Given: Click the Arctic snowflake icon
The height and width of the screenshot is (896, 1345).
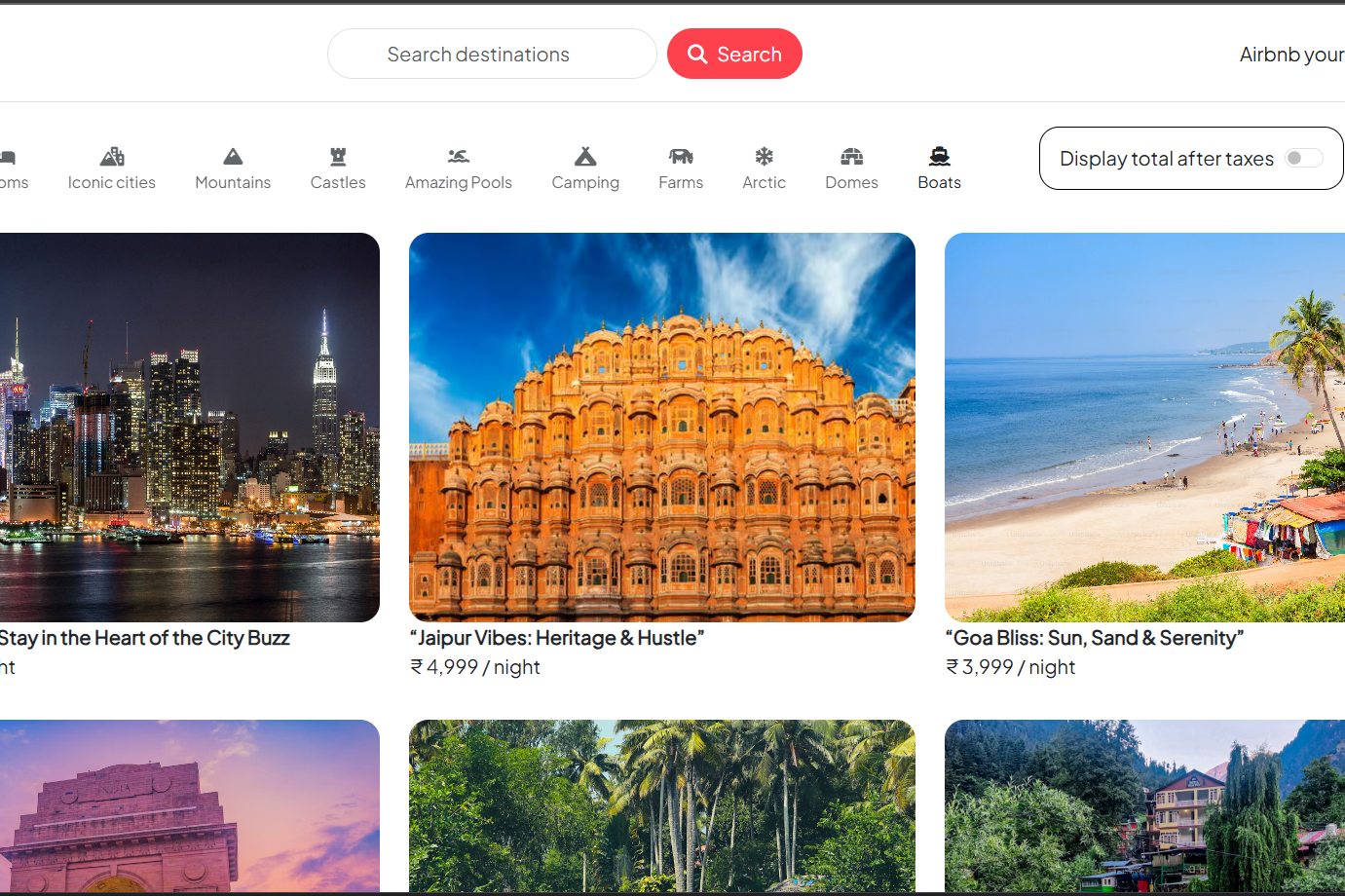Looking at the screenshot, I should [765, 156].
